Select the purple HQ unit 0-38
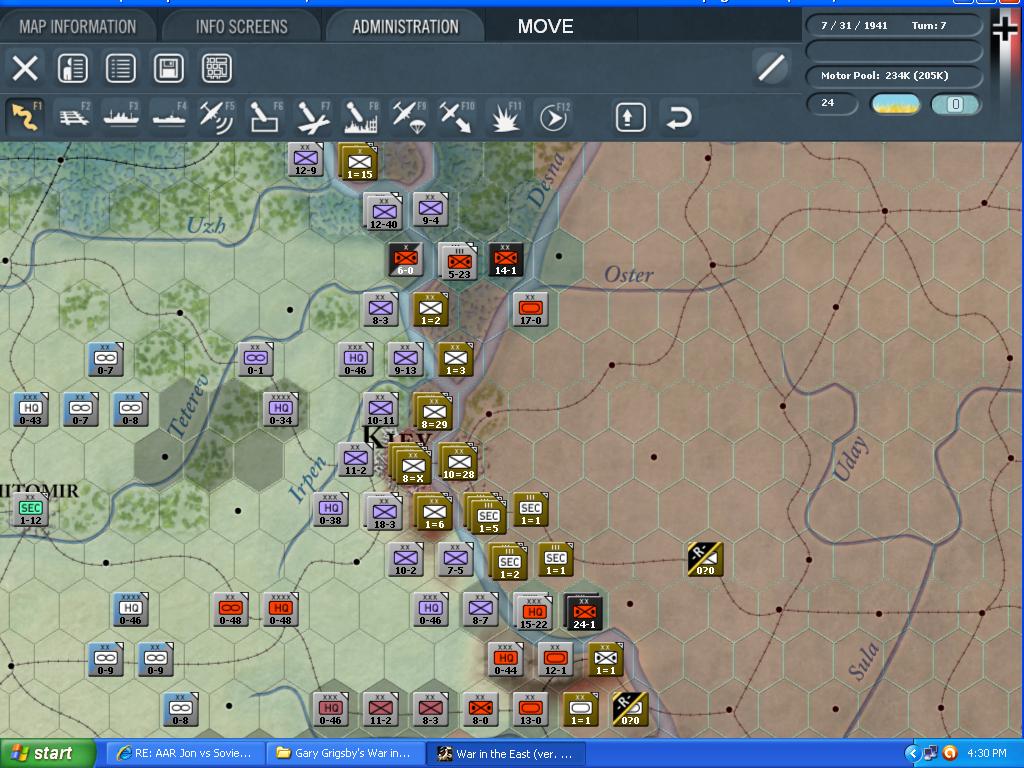This screenshot has height=768, width=1024. [x=330, y=510]
